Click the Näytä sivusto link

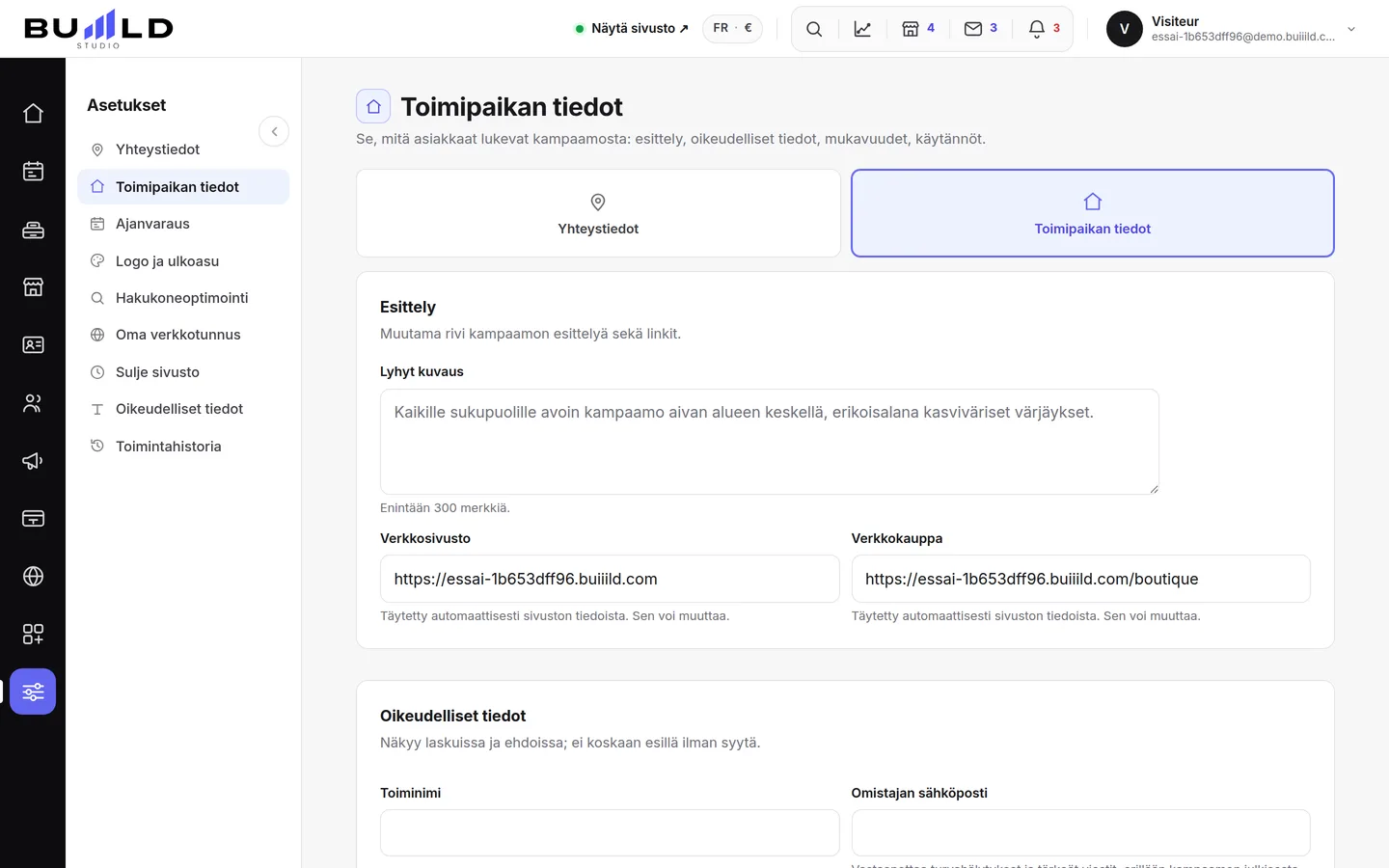[x=632, y=29]
